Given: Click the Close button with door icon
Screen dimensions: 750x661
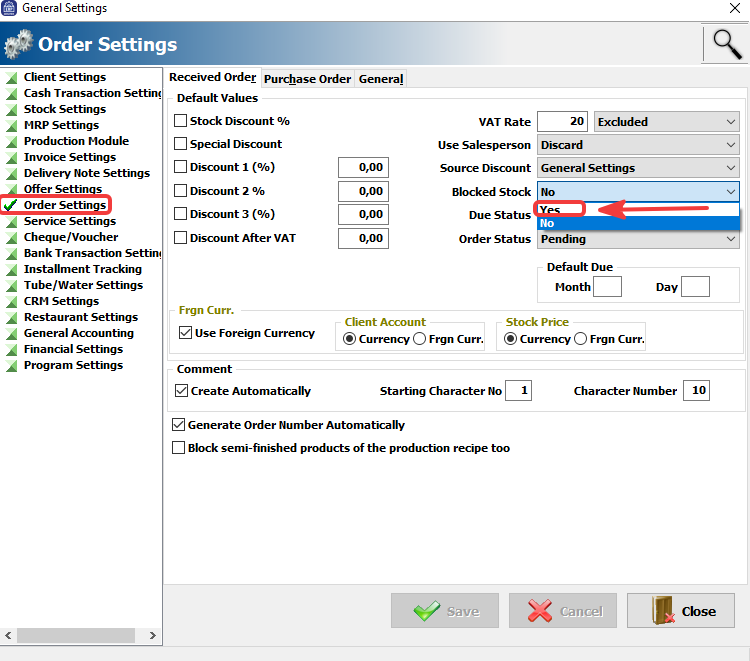Looking at the screenshot, I should click(x=681, y=611).
